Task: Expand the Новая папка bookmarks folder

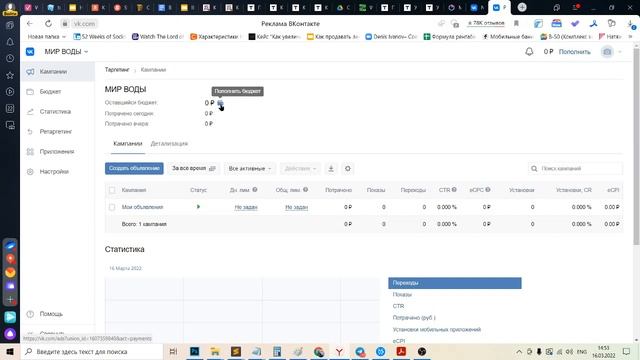Action: click(x=46, y=37)
